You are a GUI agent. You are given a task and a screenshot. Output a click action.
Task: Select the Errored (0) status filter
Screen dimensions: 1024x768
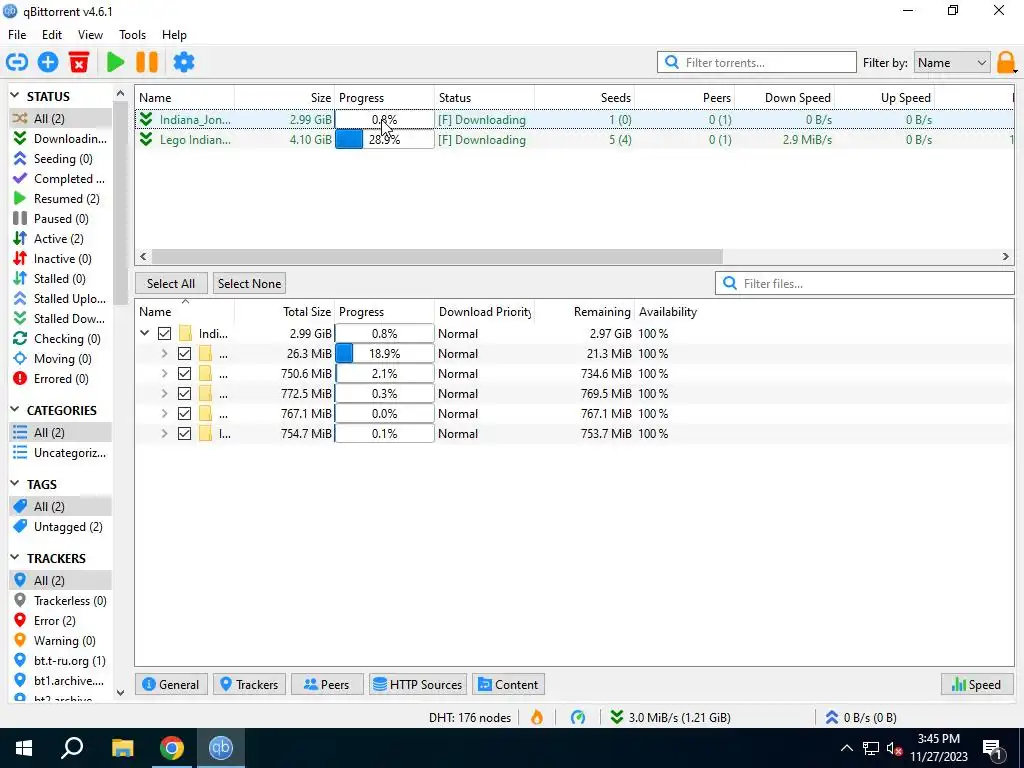pyautogui.click(x=60, y=379)
